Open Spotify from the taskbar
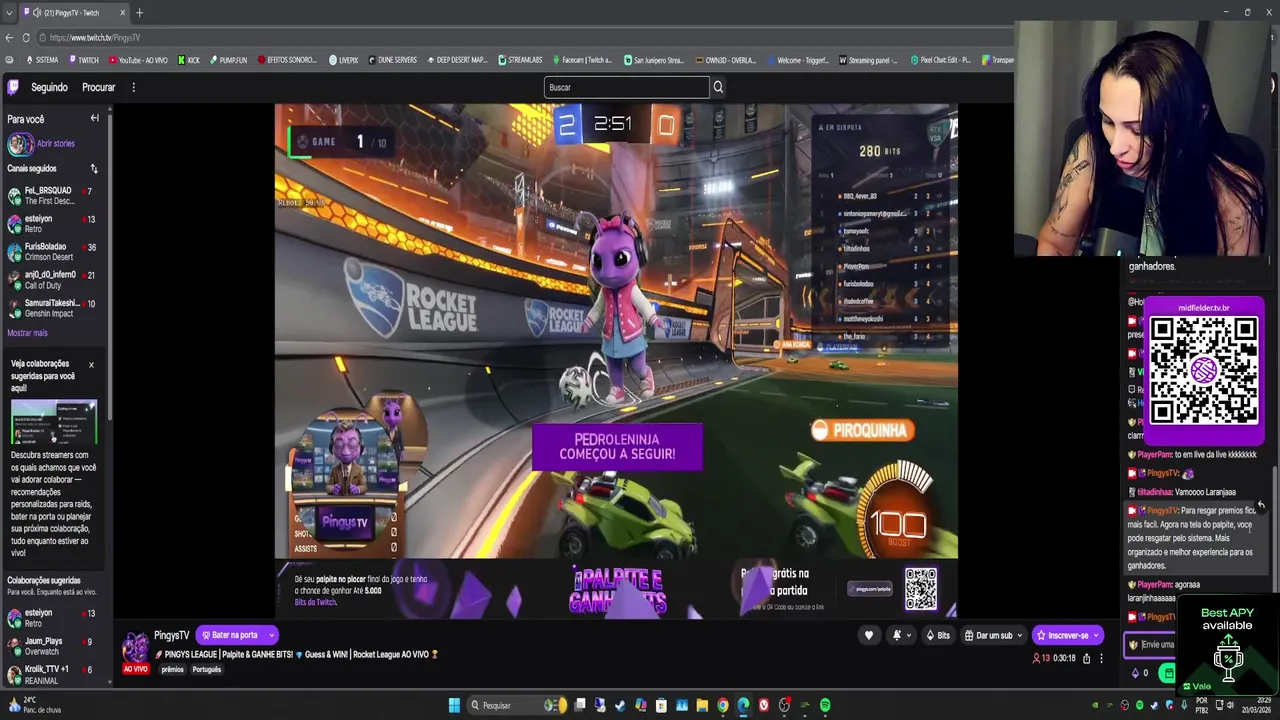The width and height of the screenshot is (1280, 720). tap(825, 705)
